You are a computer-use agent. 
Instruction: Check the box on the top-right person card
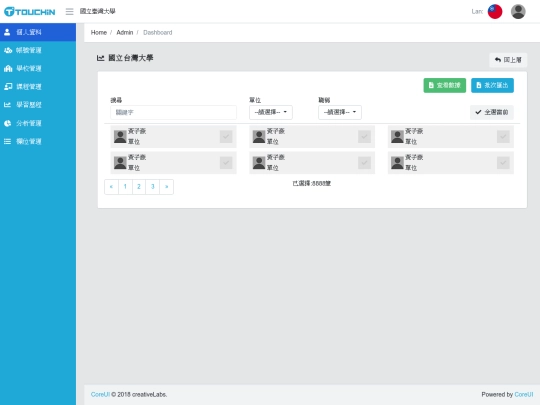pyautogui.click(x=503, y=137)
